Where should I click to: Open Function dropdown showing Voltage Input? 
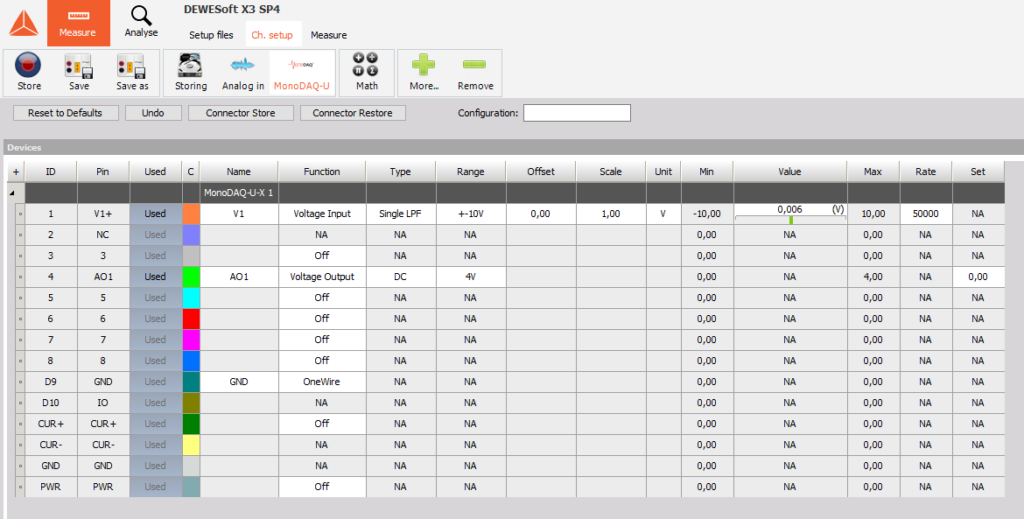click(322, 214)
